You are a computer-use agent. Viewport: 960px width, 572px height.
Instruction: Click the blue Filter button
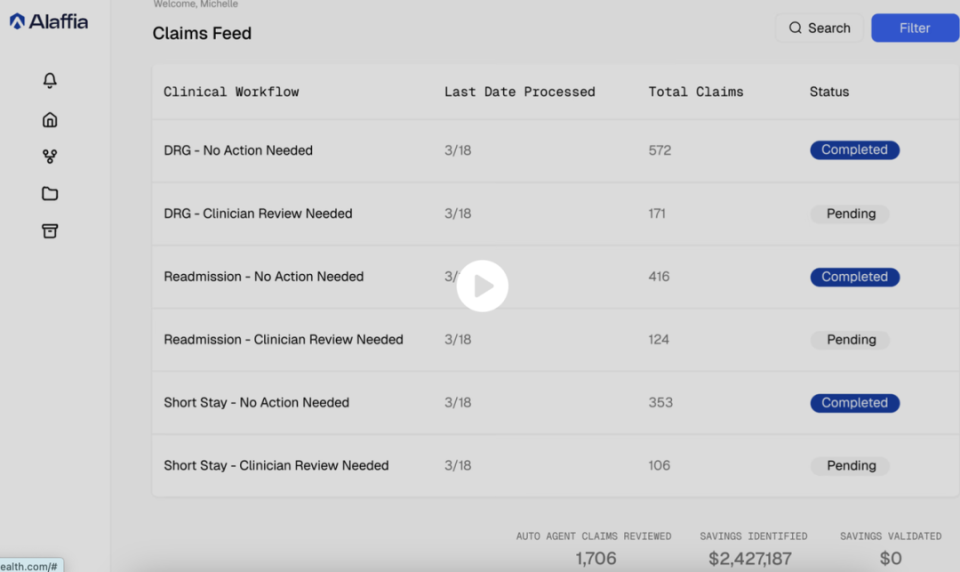(x=915, y=28)
